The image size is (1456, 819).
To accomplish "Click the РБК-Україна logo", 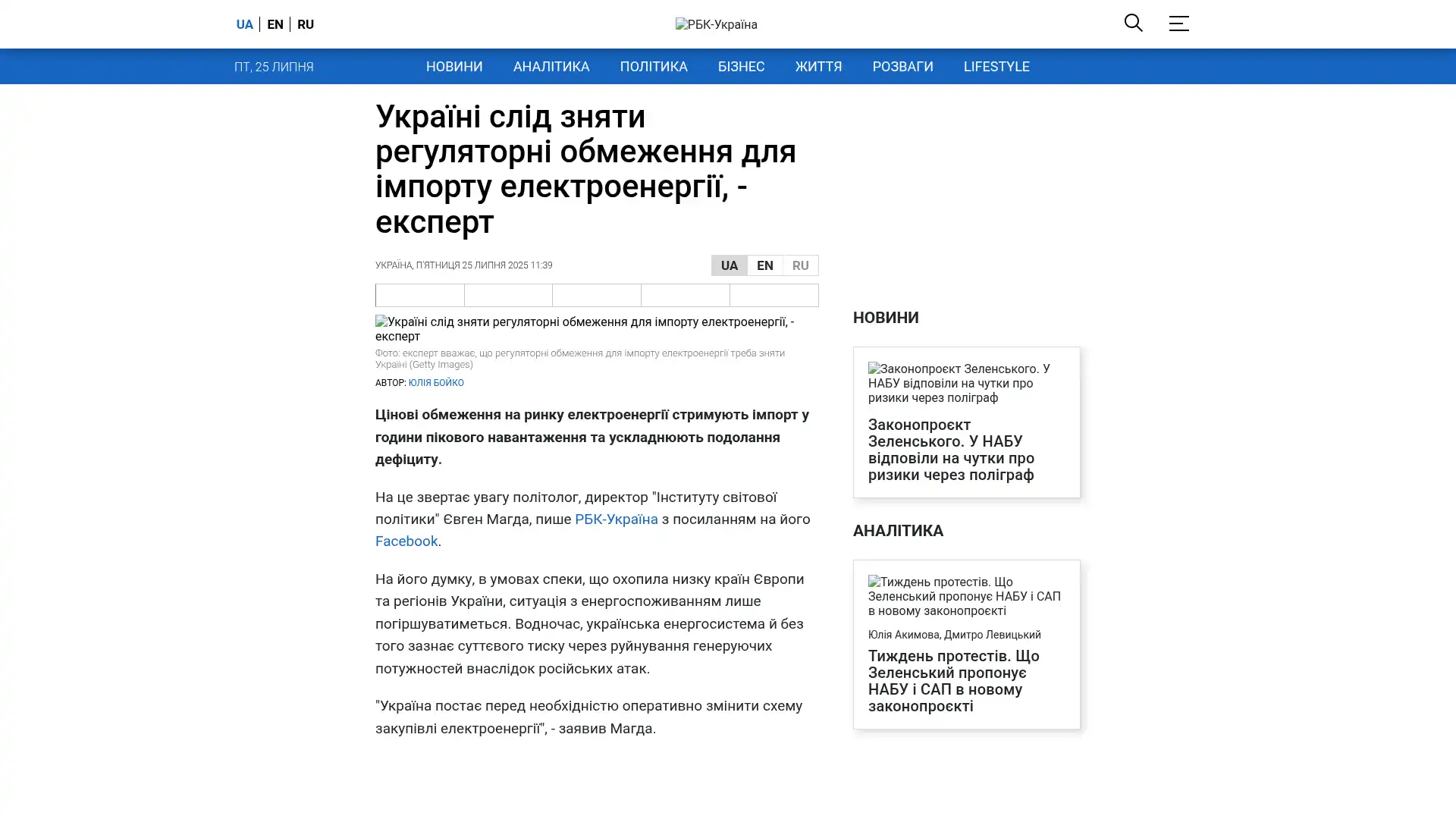I will click(x=716, y=24).
